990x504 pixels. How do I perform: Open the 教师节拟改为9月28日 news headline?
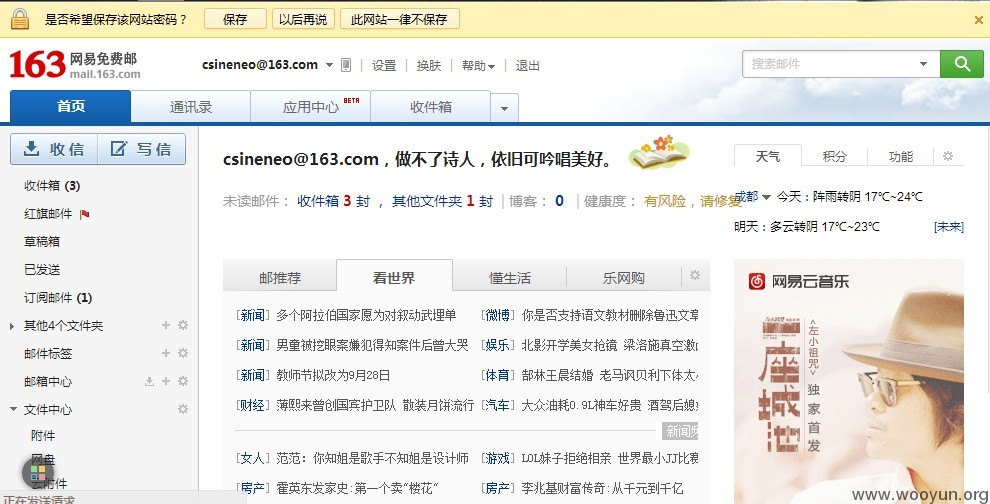pyautogui.click(x=333, y=375)
